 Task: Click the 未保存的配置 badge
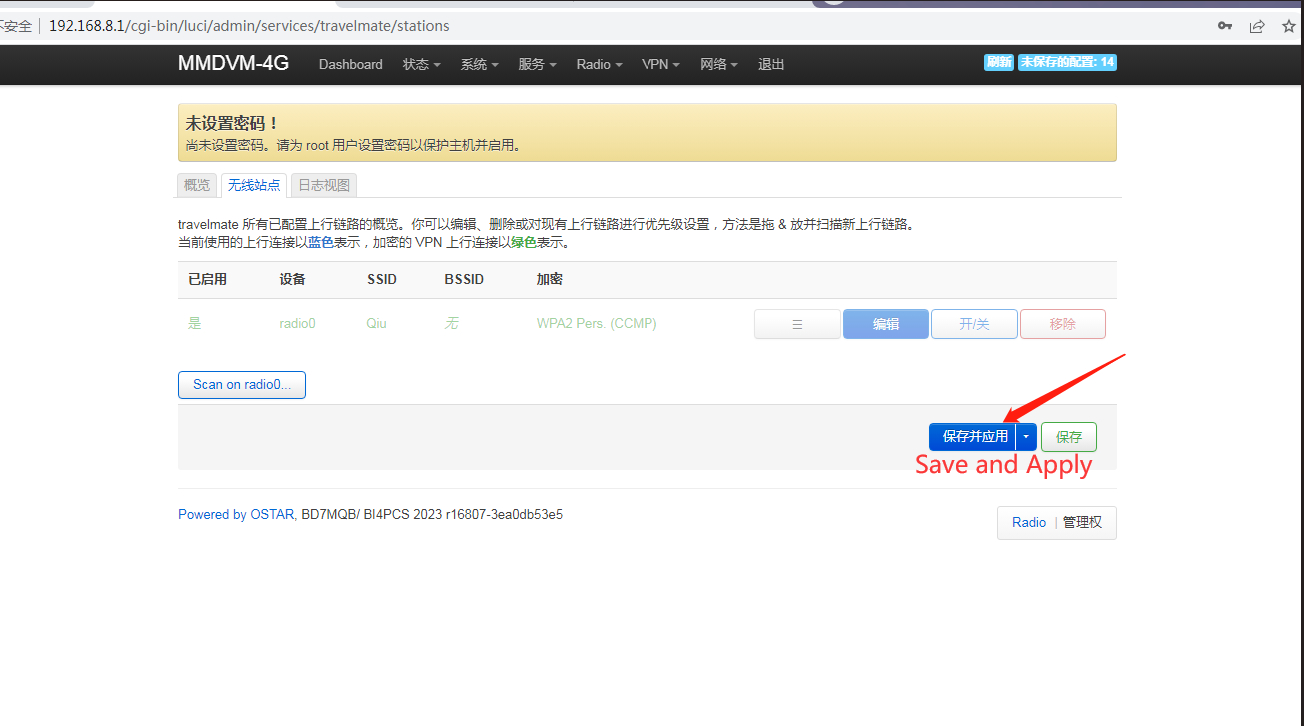(x=1067, y=62)
